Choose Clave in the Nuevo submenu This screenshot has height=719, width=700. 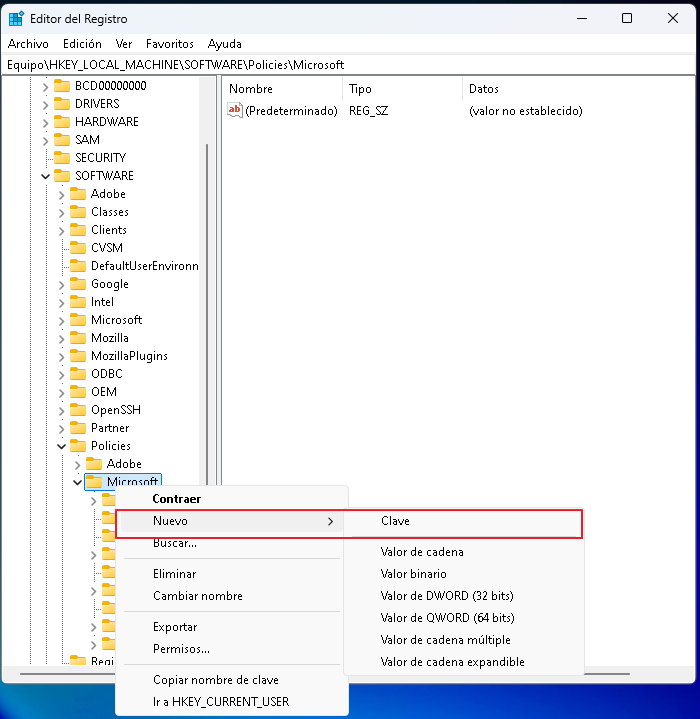pyautogui.click(x=463, y=521)
